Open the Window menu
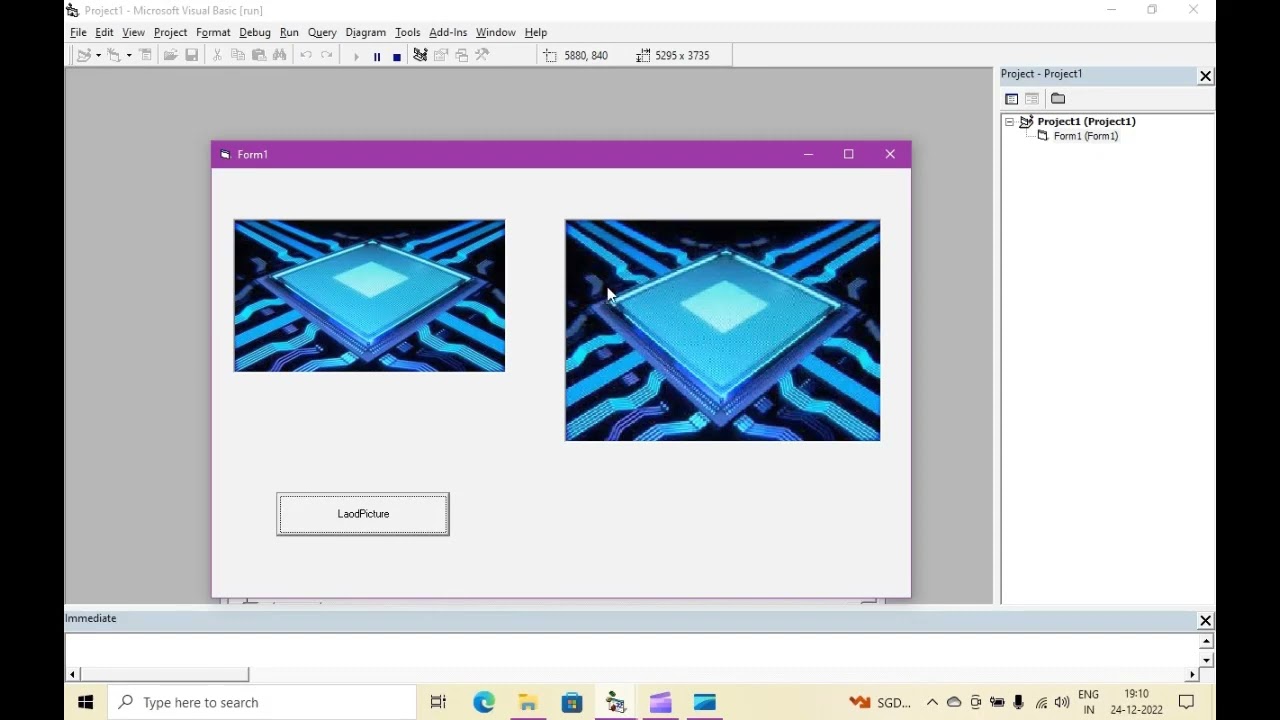1280x720 pixels. coord(495,33)
